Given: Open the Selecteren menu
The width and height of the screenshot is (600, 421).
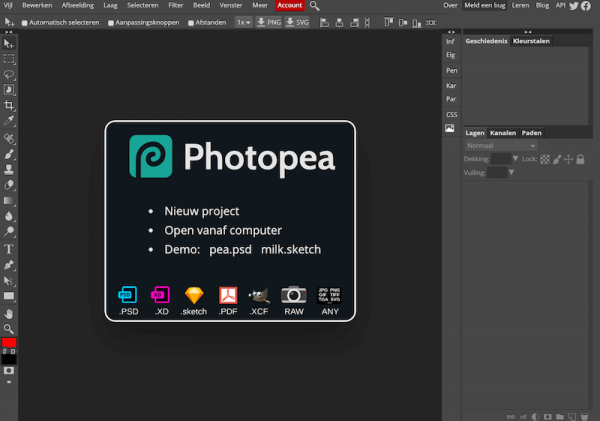Looking at the screenshot, I should tap(143, 5).
